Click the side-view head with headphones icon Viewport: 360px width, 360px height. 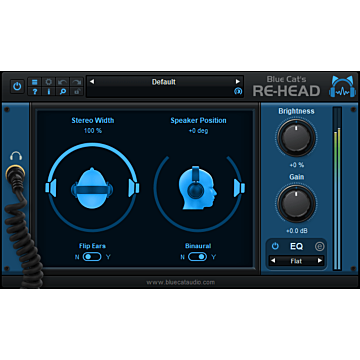[x=197, y=188]
